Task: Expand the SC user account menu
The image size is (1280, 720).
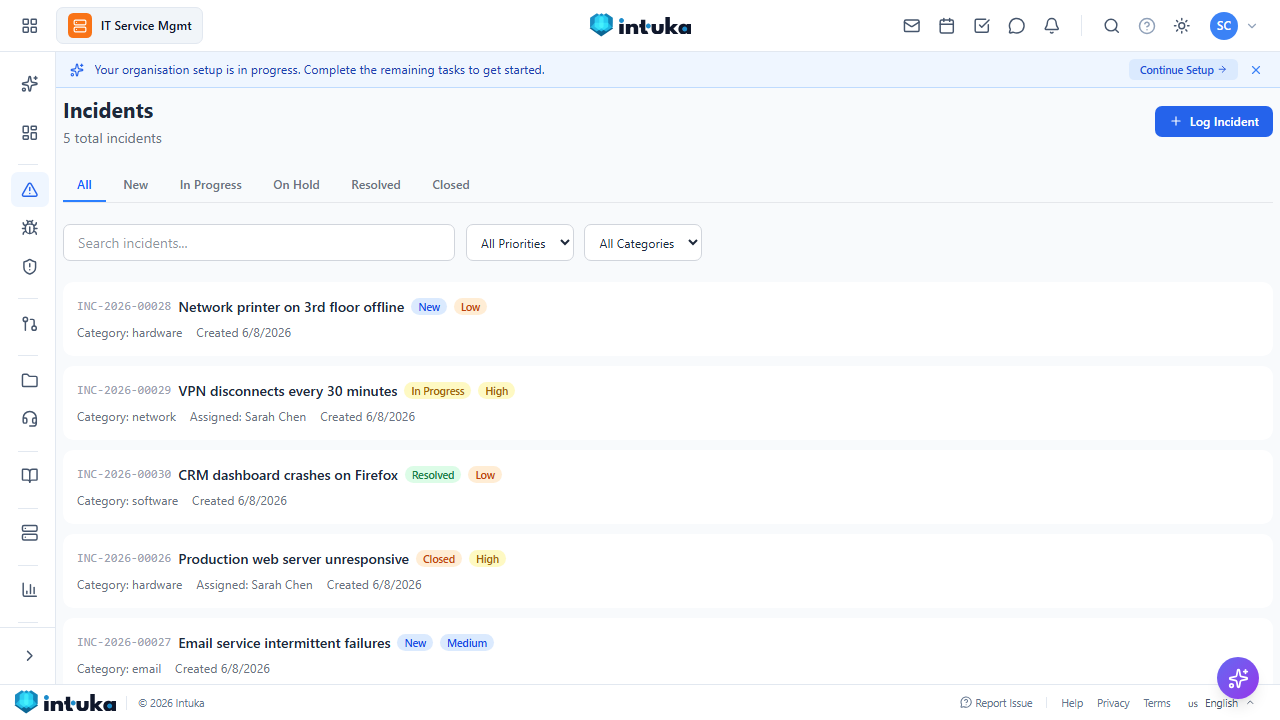Action: pyautogui.click(x=1233, y=26)
